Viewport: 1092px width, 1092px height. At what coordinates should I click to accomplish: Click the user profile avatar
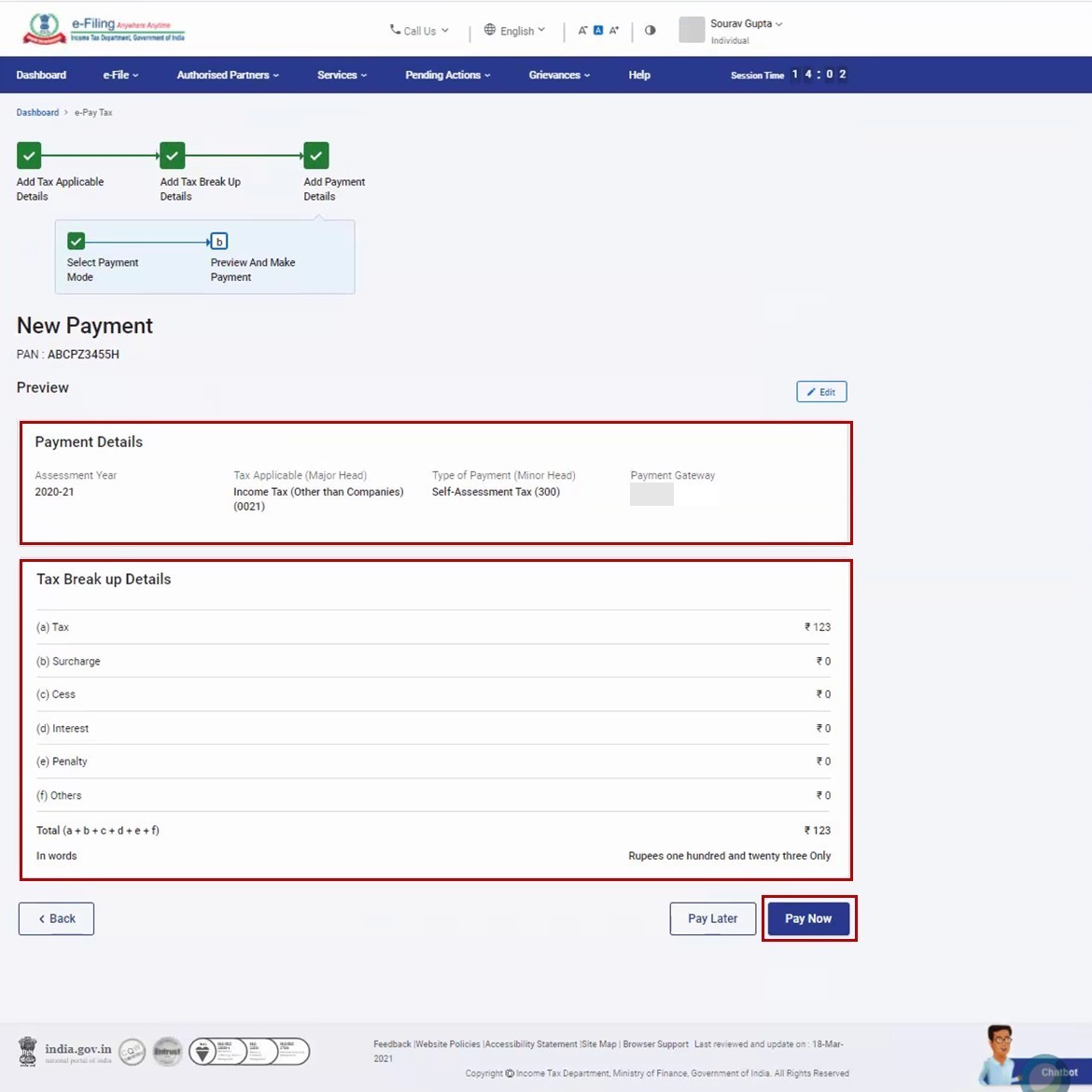(x=692, y=30)
